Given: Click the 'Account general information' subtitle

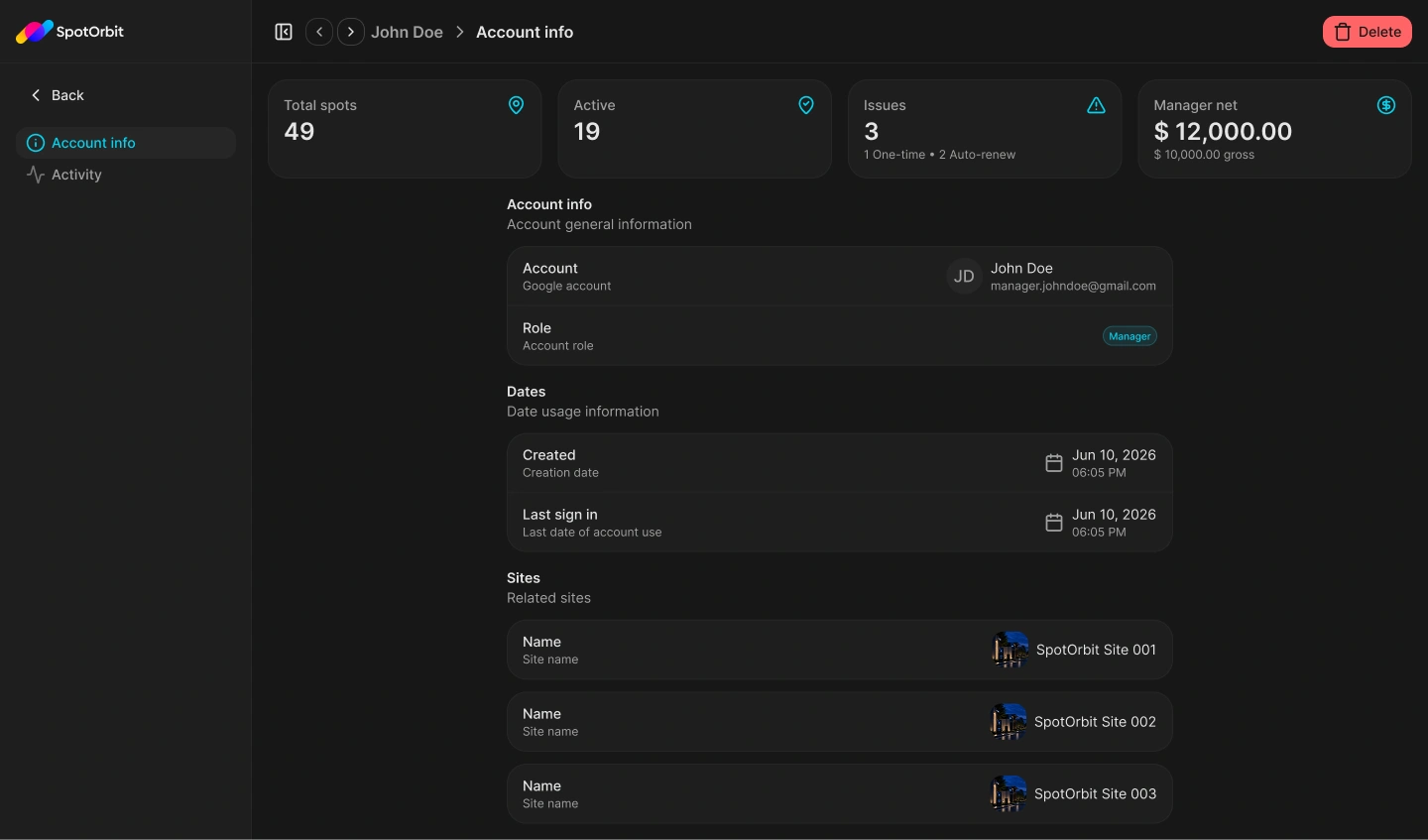Looking at the screenshot, I should click(x=599, y=224).
